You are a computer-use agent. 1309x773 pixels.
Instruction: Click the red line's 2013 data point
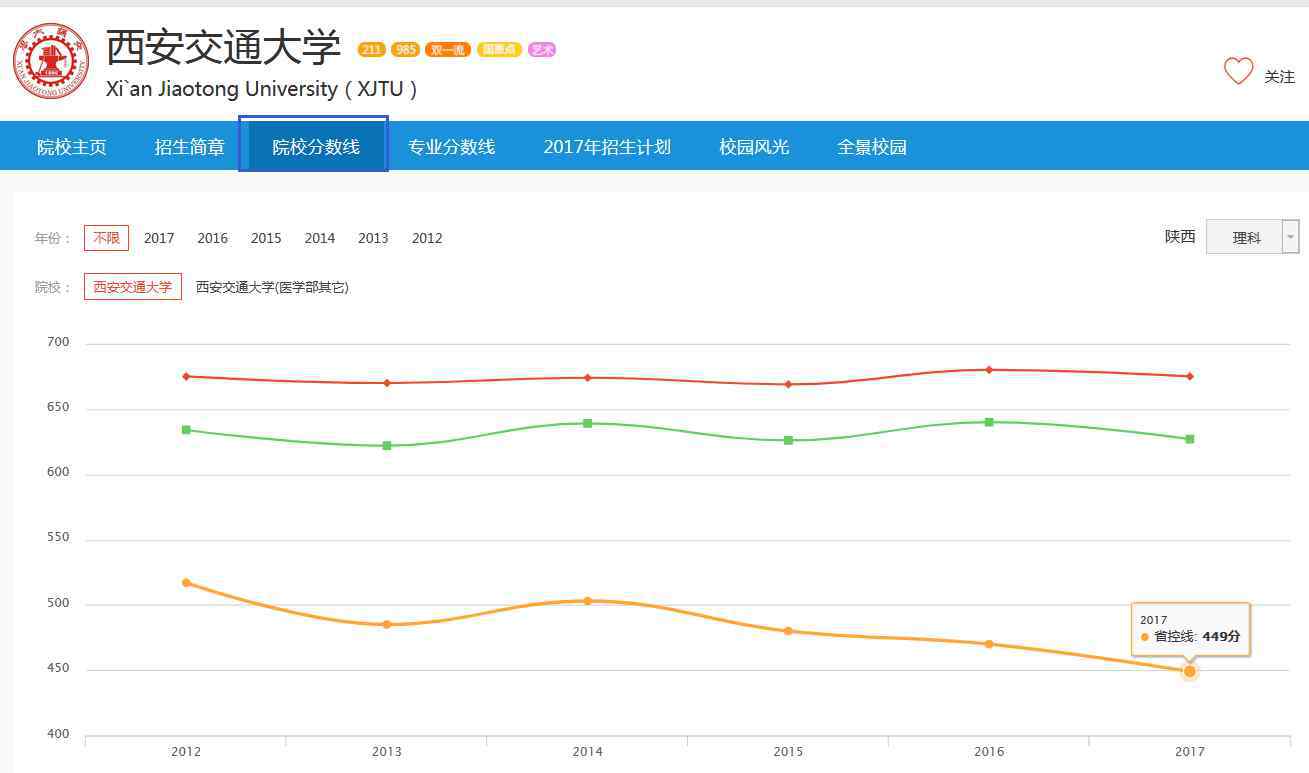click(387, 383)
